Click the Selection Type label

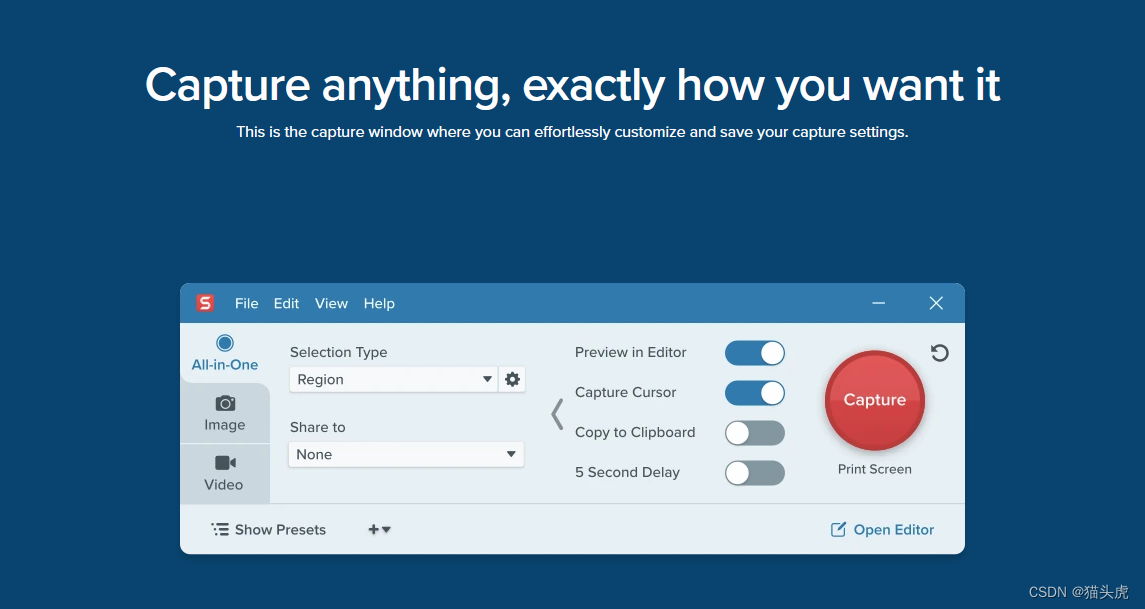click(339, 352)
